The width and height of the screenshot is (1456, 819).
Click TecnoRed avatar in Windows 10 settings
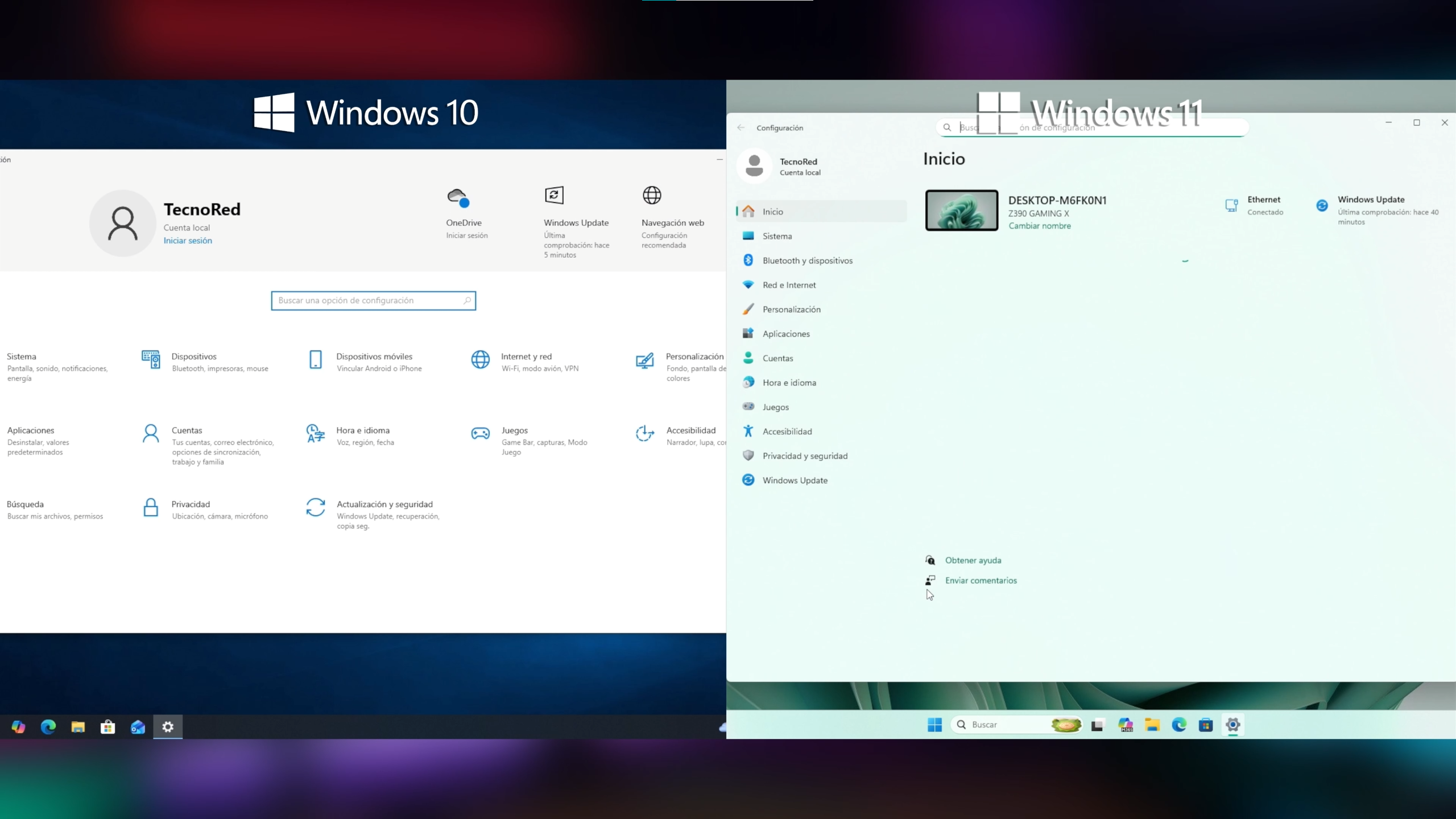(122, 223)
